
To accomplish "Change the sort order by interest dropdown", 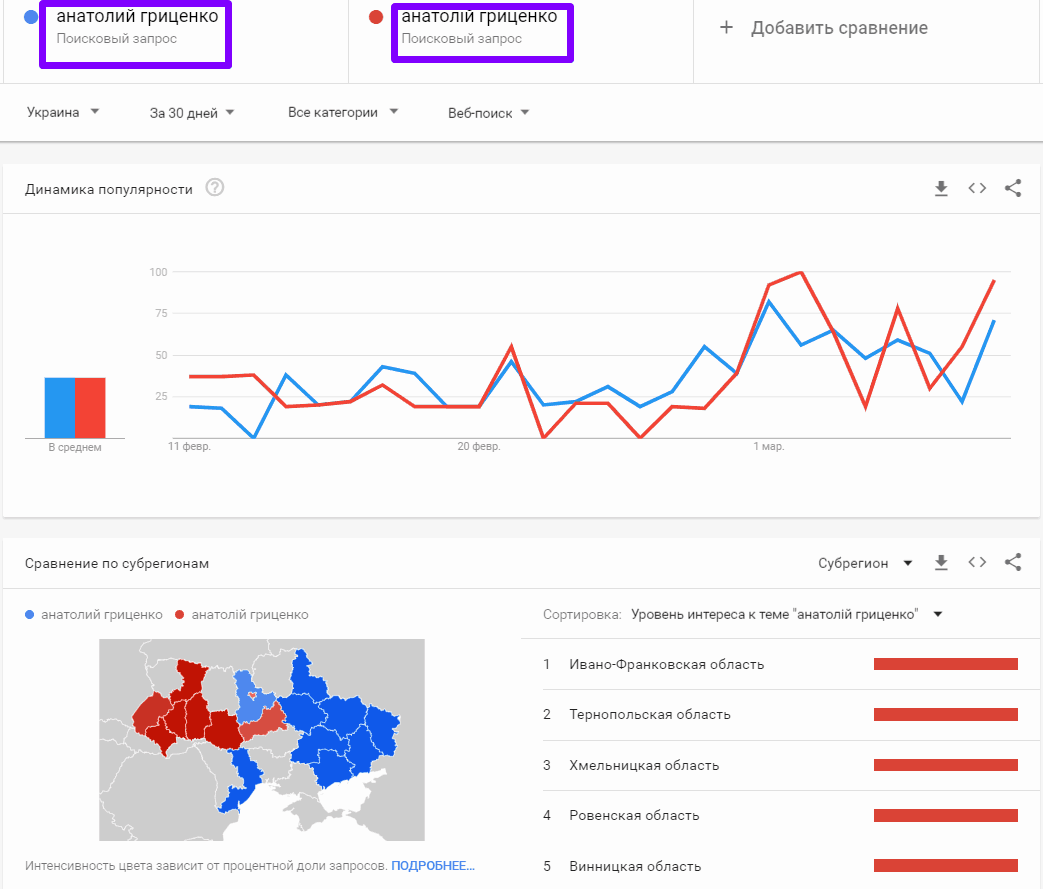I will [786, 614].
